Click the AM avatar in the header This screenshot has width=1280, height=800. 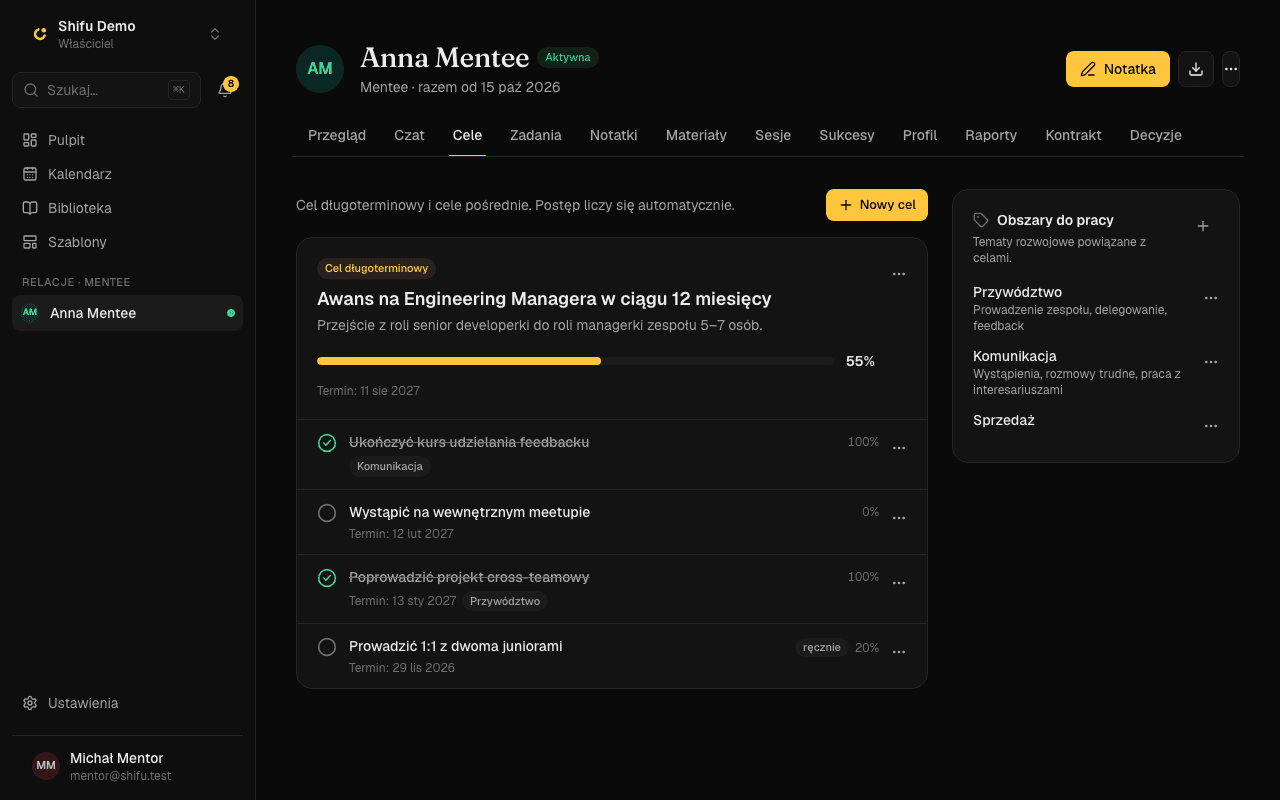coord(320,69)
